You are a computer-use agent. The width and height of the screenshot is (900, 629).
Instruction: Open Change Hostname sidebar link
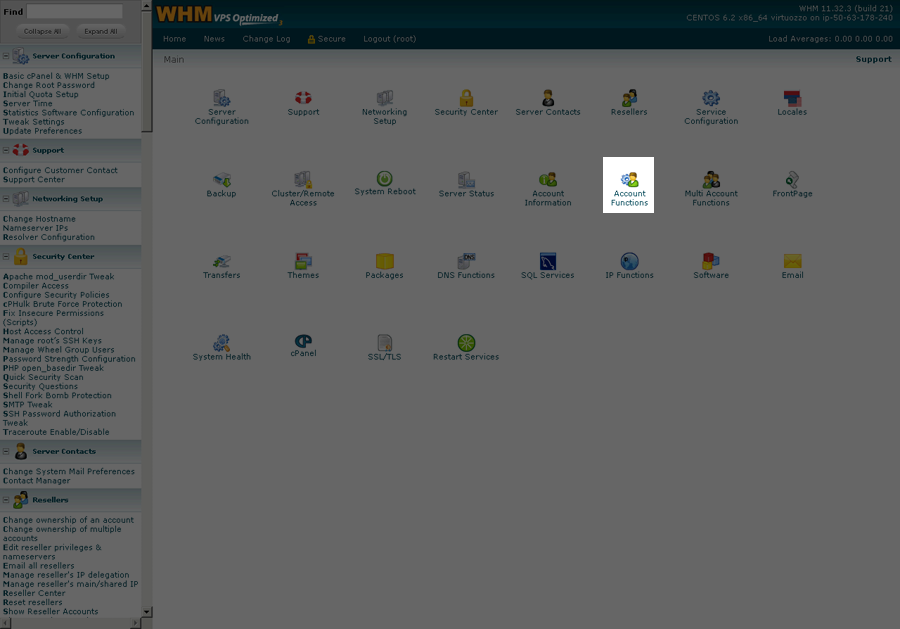click(x=39, y=219)
